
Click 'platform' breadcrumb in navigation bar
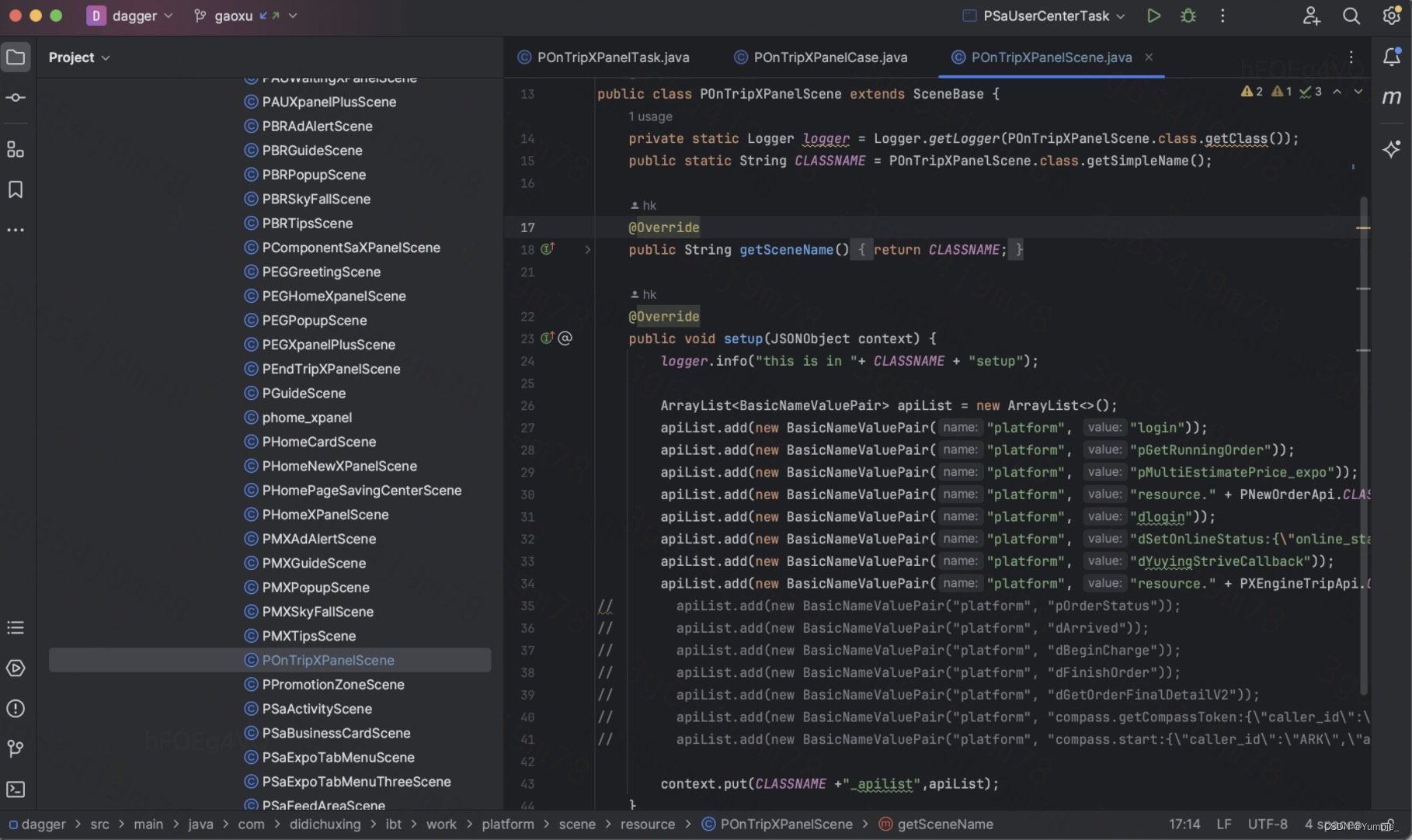click(x=507, y=824)
